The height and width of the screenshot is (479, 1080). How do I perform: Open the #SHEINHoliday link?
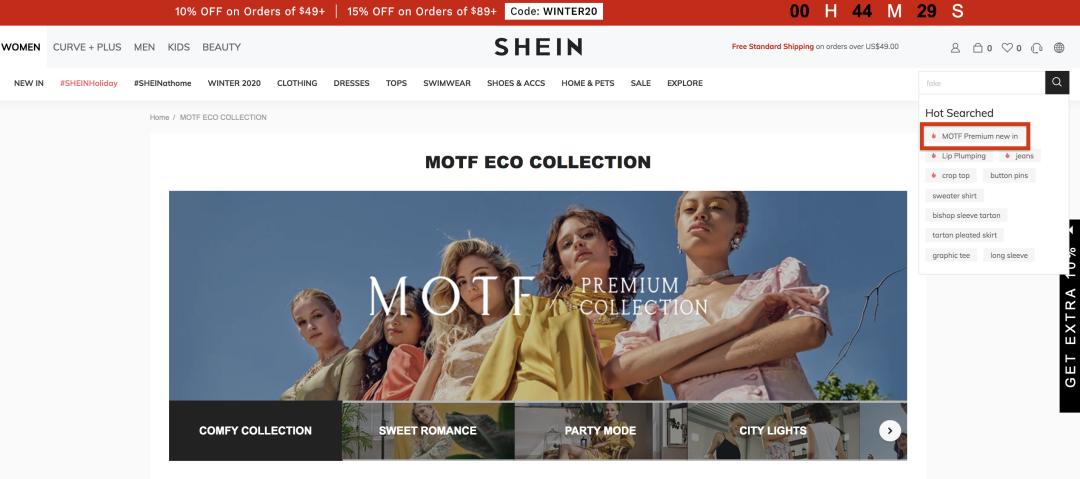click(x=89, y=83)
